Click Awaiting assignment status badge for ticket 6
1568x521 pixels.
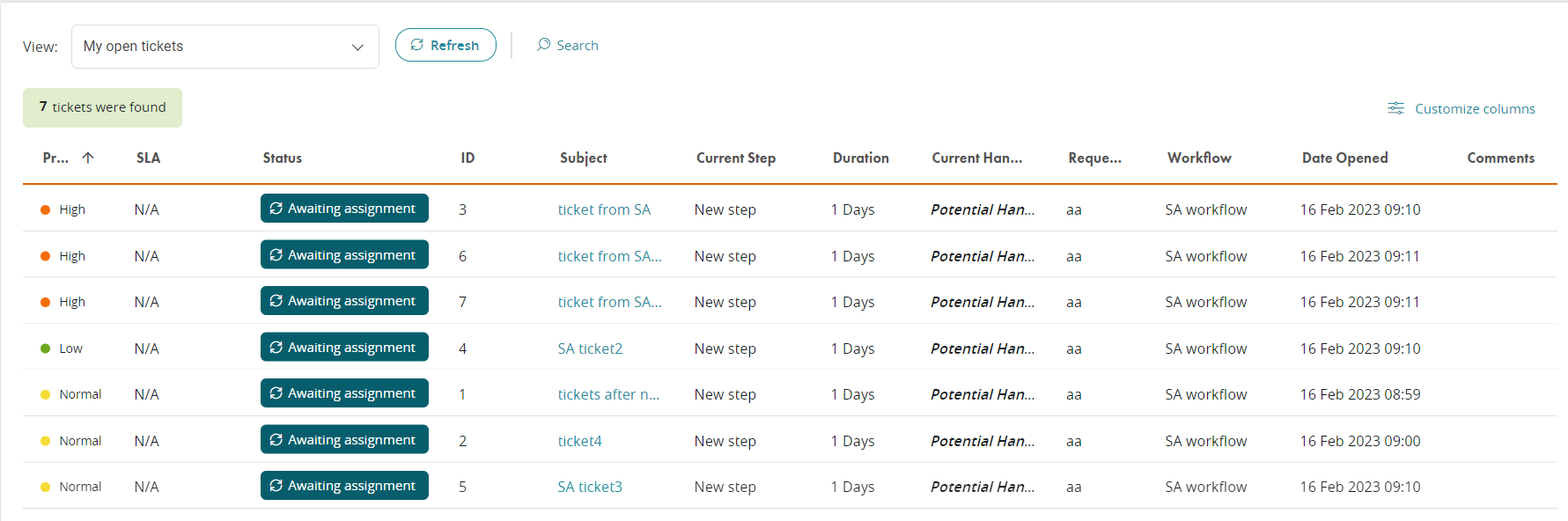344,255
